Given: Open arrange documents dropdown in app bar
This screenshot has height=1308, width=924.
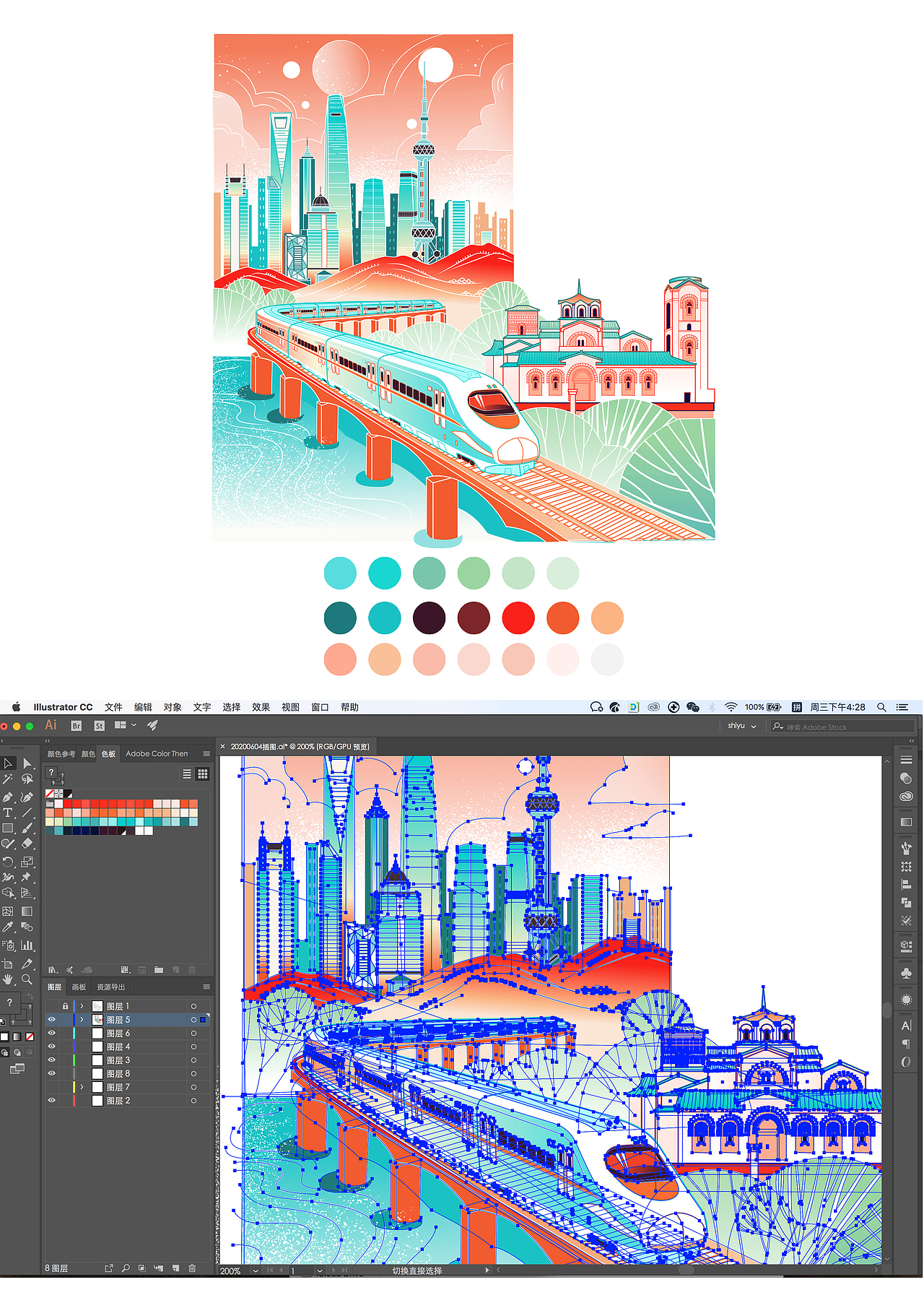Looking at the screenshot, I should pos(126,725).
